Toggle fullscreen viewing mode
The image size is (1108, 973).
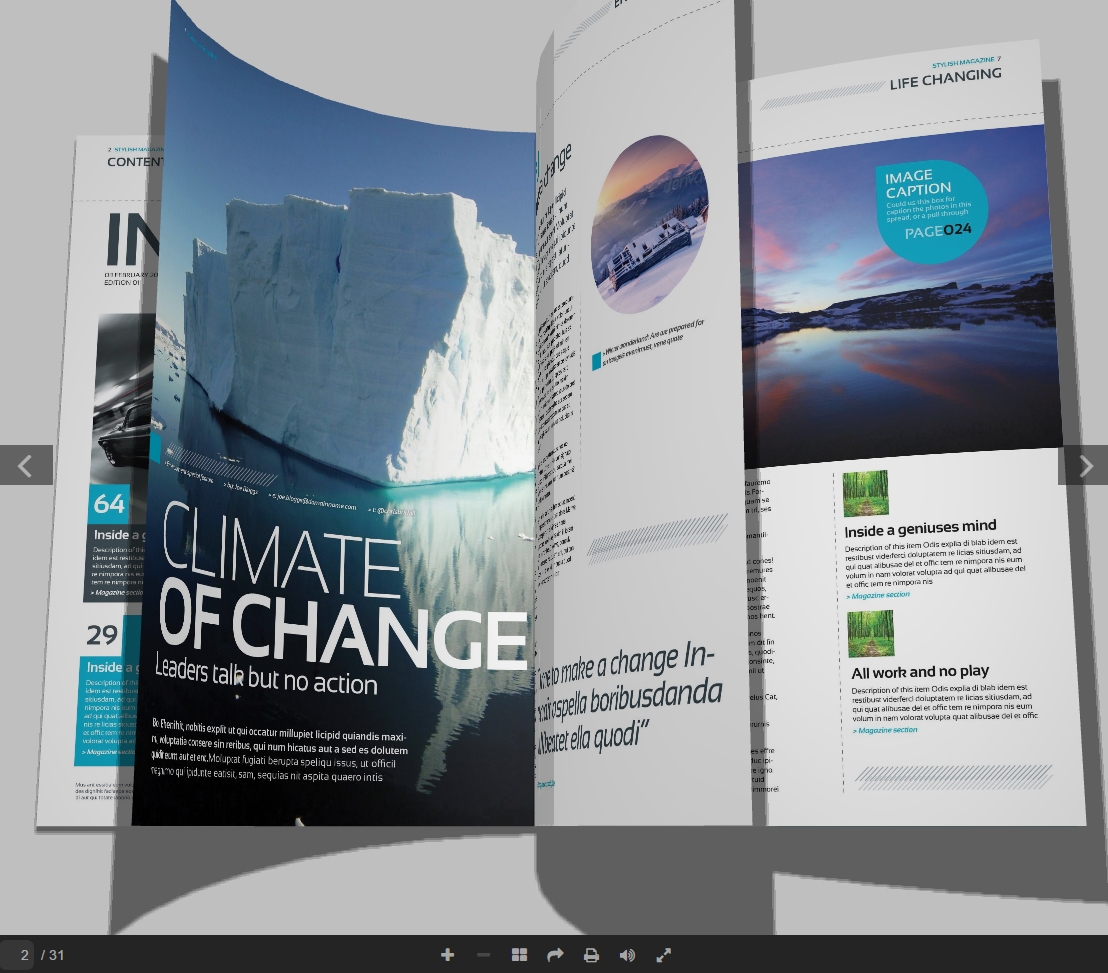pos(663,955)
